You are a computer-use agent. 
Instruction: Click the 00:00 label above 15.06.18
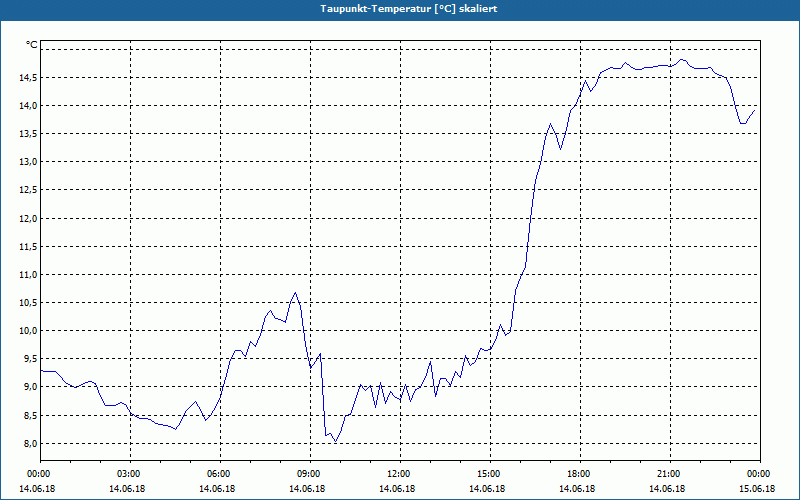[x=760, y=474]
